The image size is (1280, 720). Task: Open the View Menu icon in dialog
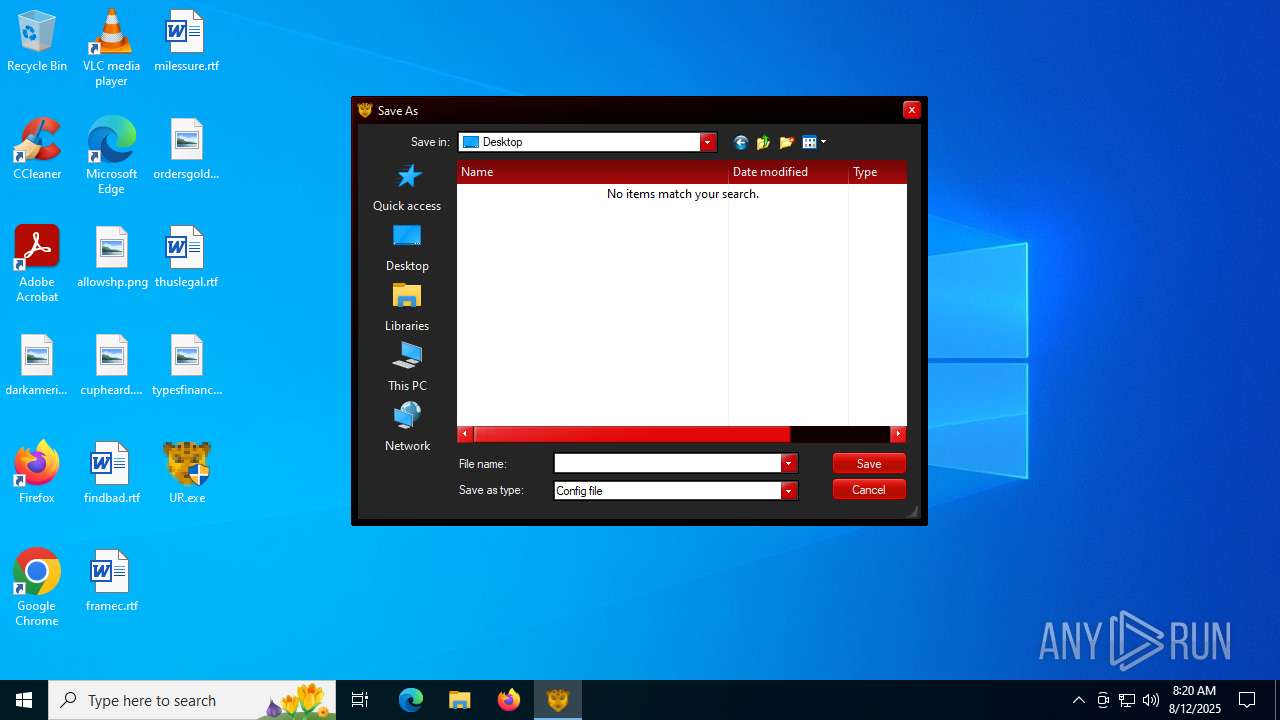(x=814, y=142)
